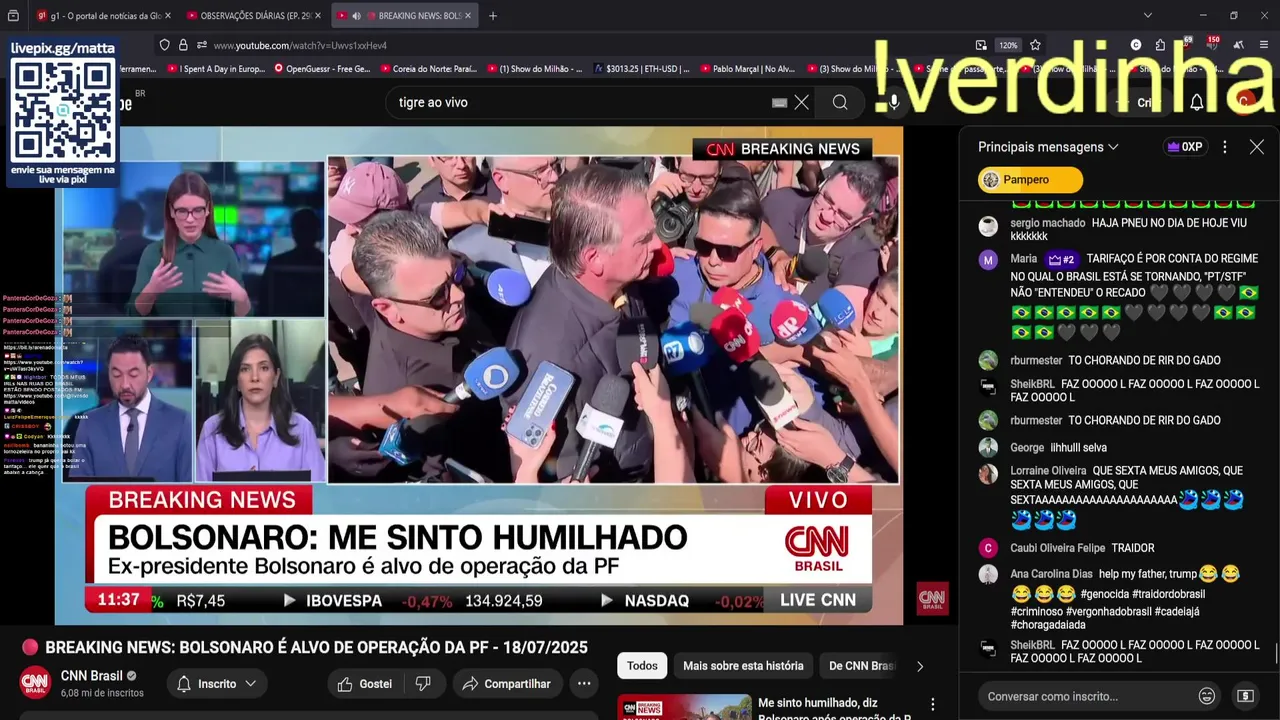Screen dimensions: 1280x720
Task: Open extension with 150 badge
Action: coord(1211,44)
